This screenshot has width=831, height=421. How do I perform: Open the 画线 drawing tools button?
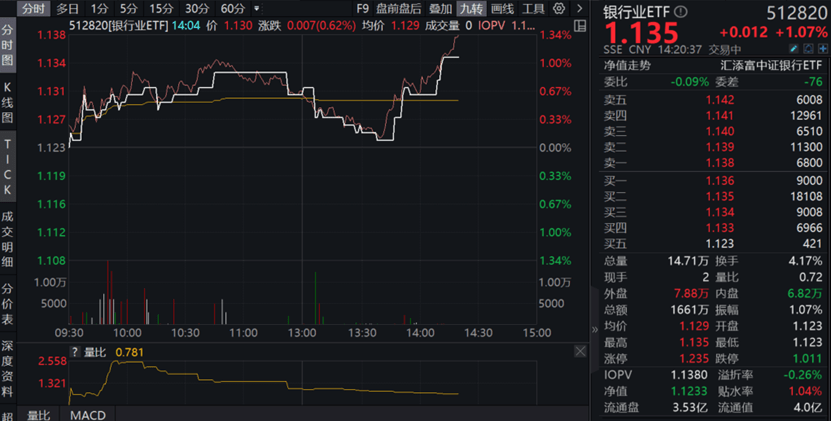[x=502, y=9]
